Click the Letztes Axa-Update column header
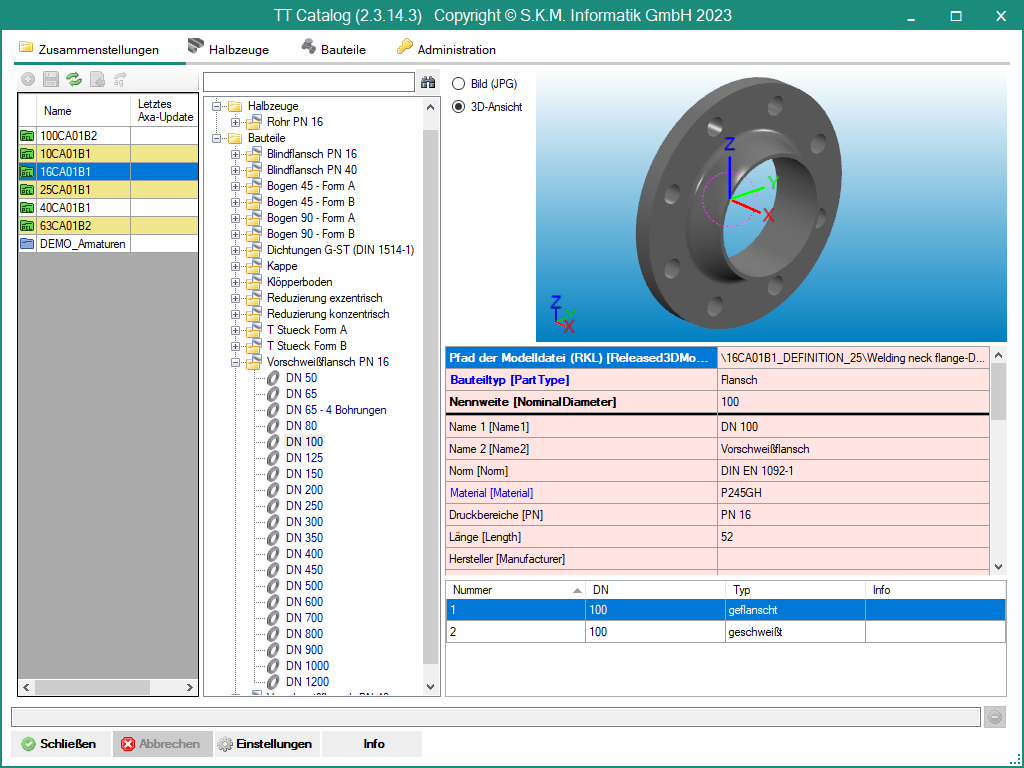The height and width of the screenshot is (768, 1024). [x=165, y=110]
